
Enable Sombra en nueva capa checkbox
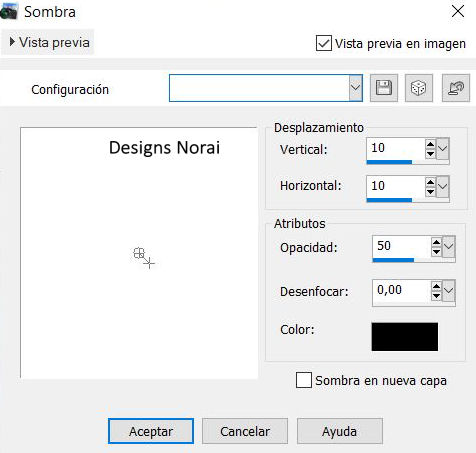click(x=304, y=380)
